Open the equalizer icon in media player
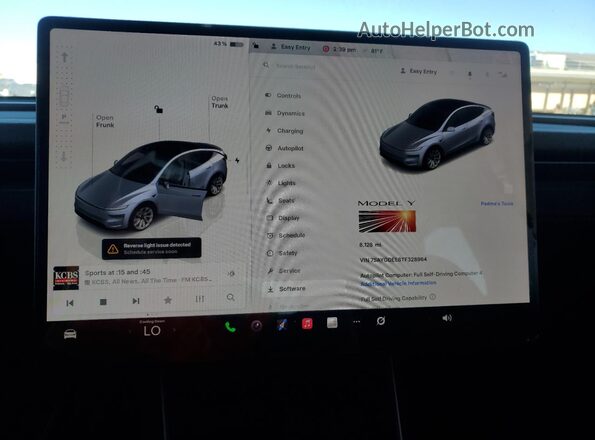595x440 pixels. [x=200, y=299]
